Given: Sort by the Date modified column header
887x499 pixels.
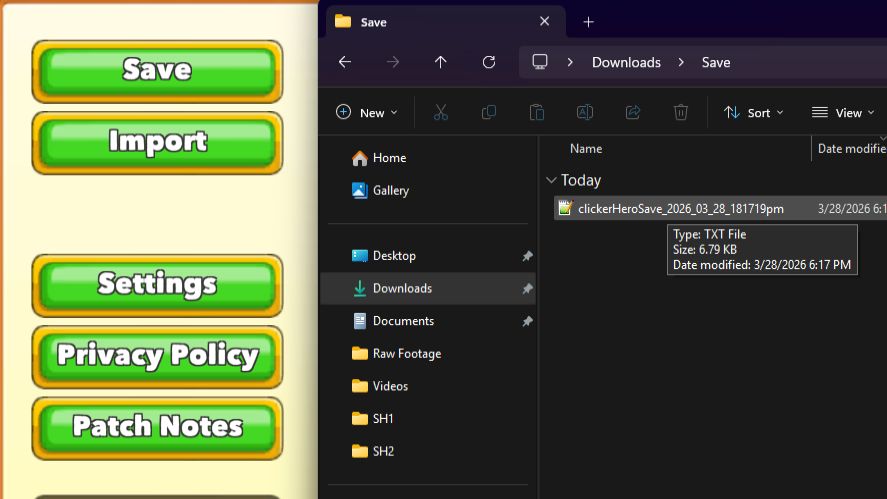Looking at the screenshot, I should tap(850, 149).
